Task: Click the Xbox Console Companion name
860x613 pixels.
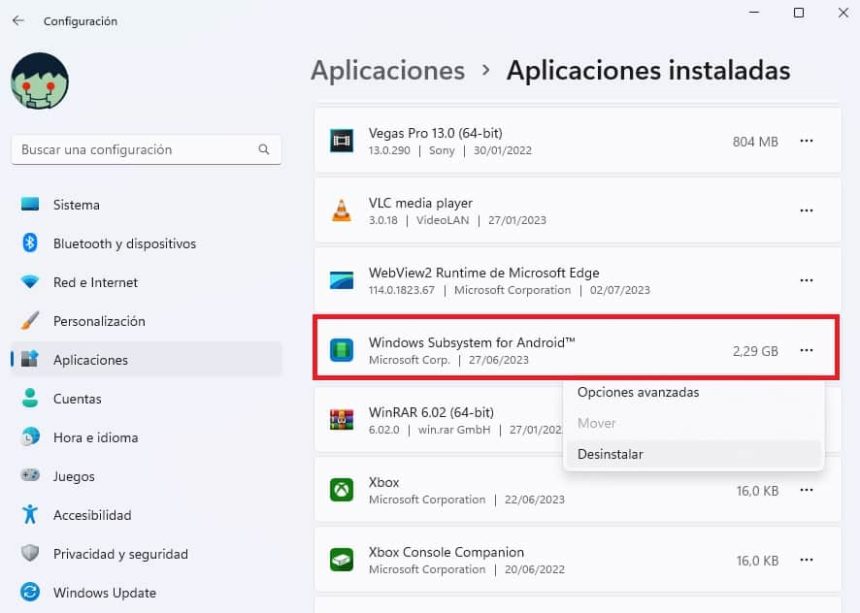Action: tap(446, 552)
